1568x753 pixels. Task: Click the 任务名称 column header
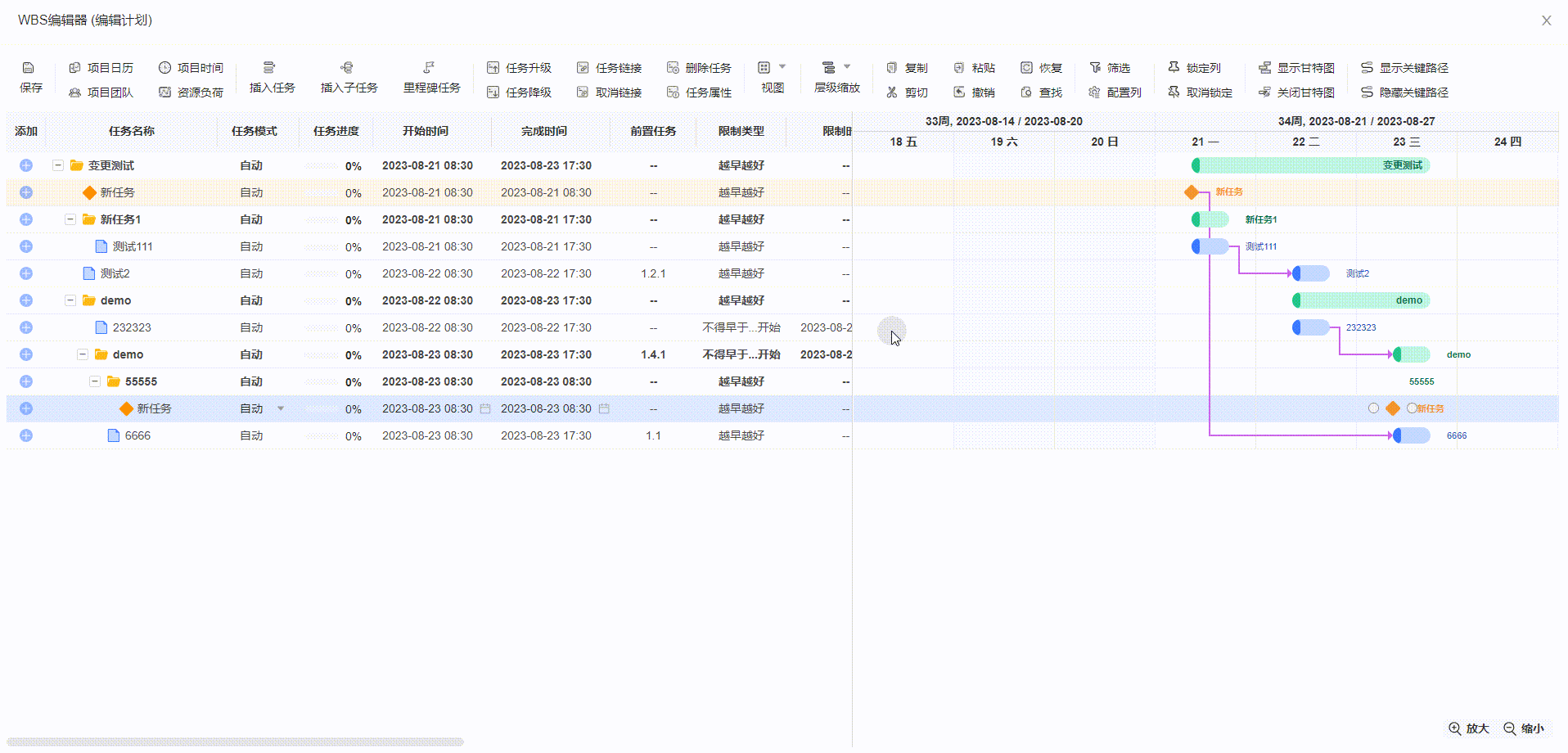click(131, 131)
